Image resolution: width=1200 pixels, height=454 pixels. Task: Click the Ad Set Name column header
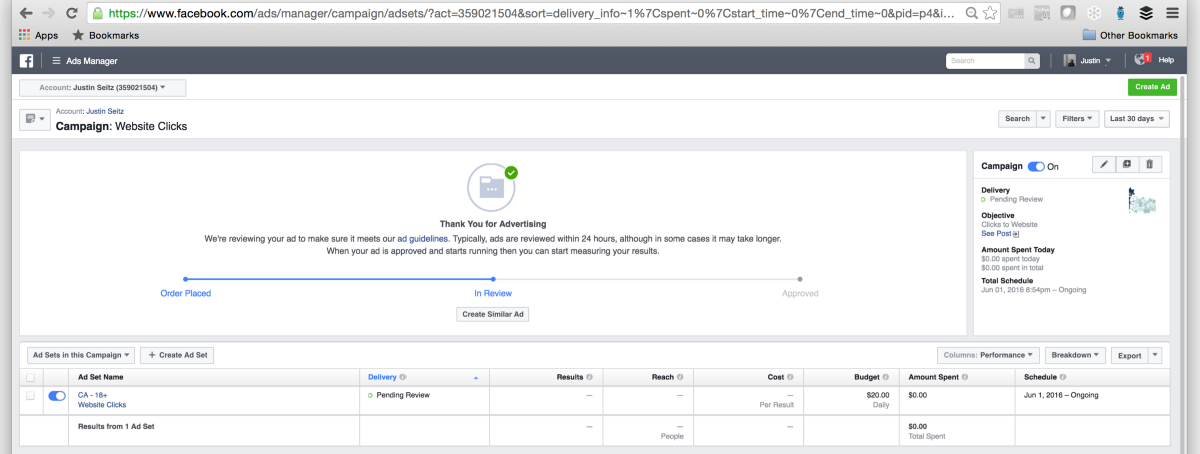[x=101, y=377]
